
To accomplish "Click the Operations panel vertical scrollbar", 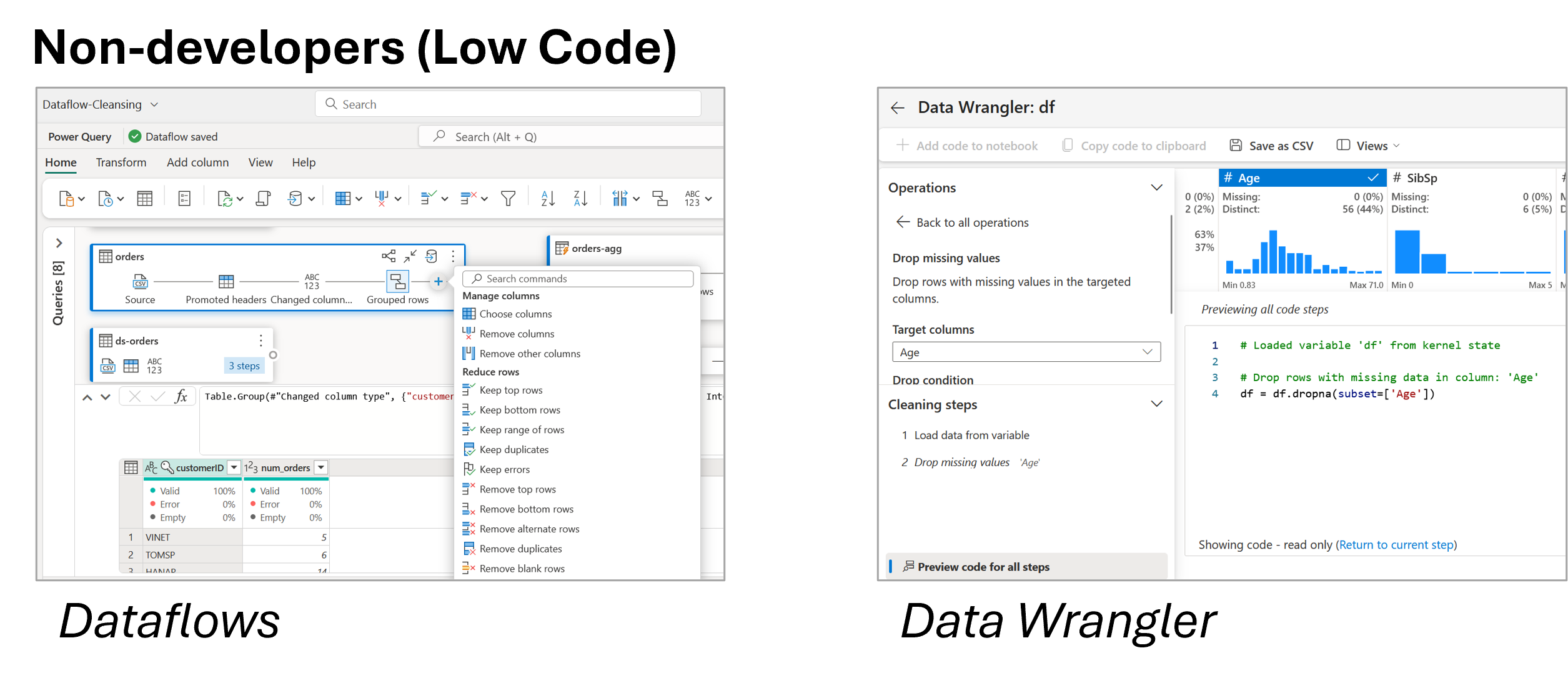I will (x=1171, y=264).
